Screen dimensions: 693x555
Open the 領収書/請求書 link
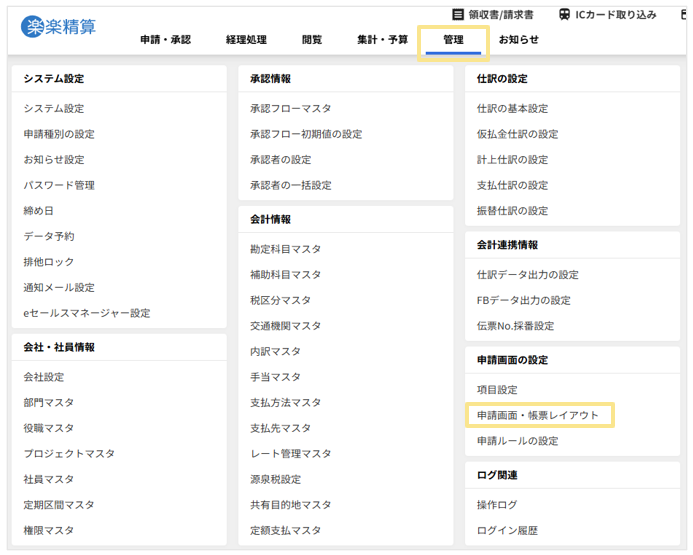click(501, 15)
